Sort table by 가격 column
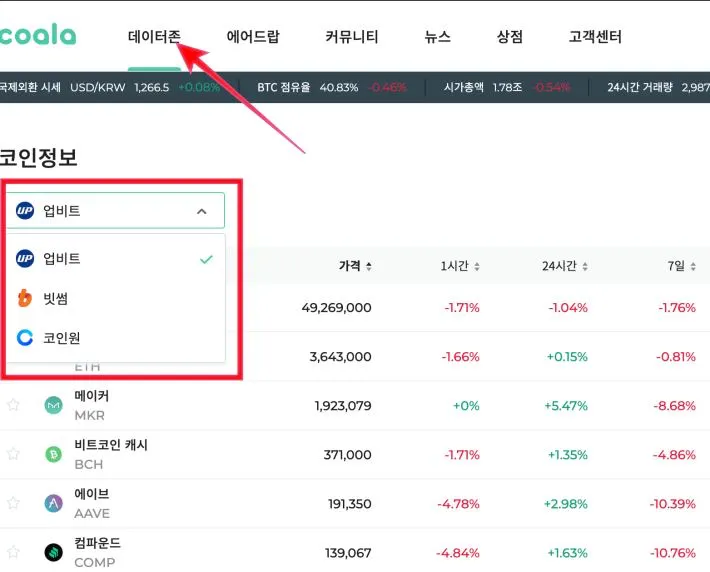Screen dimensions: 710x572 [355, 266]
